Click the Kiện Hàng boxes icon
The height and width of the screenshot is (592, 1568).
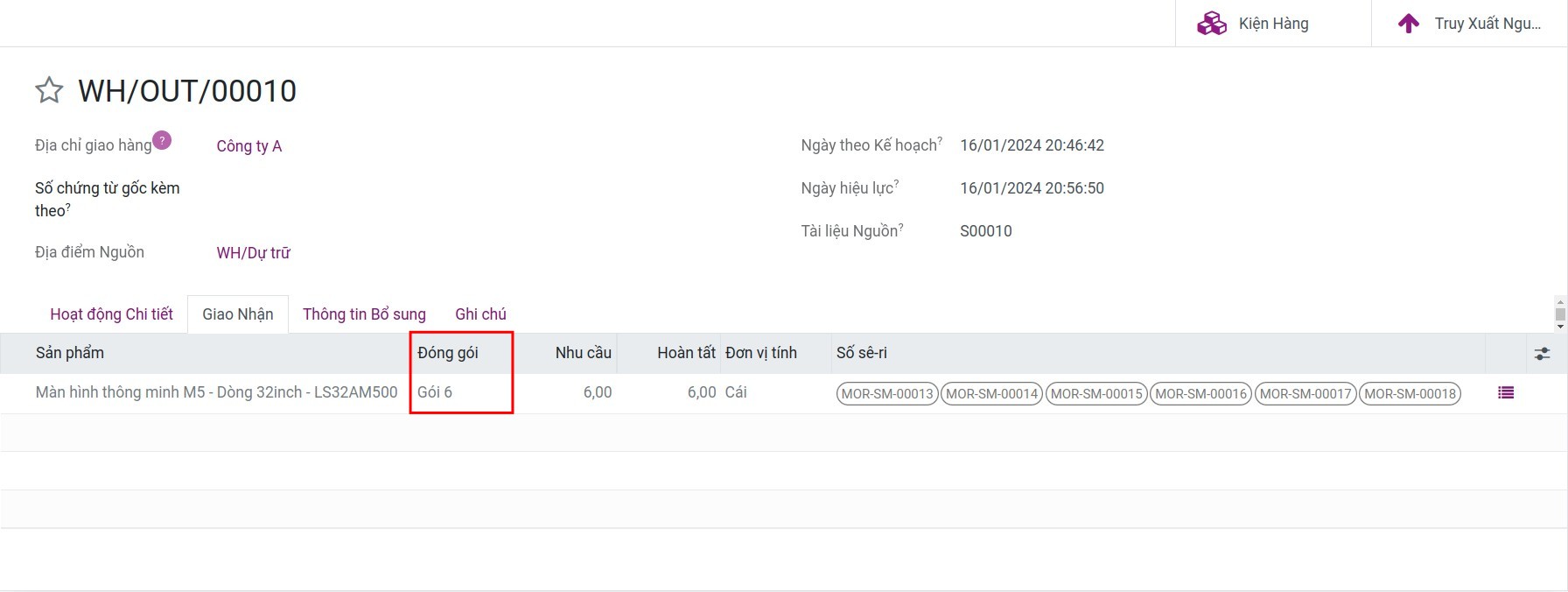pyautogui.click(x=1211, y=24)
